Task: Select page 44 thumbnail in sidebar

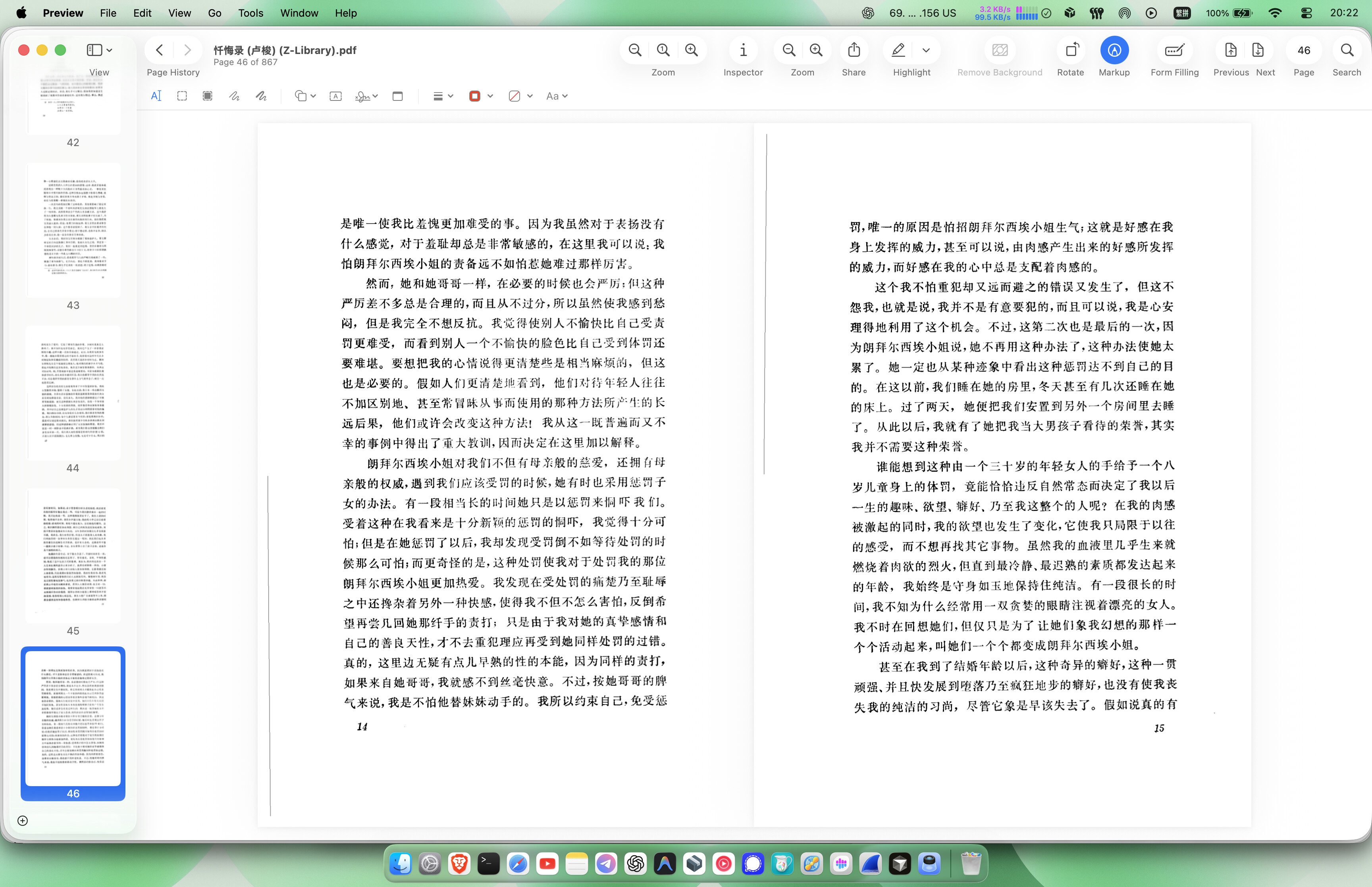Action: click(x=73, y=393)
